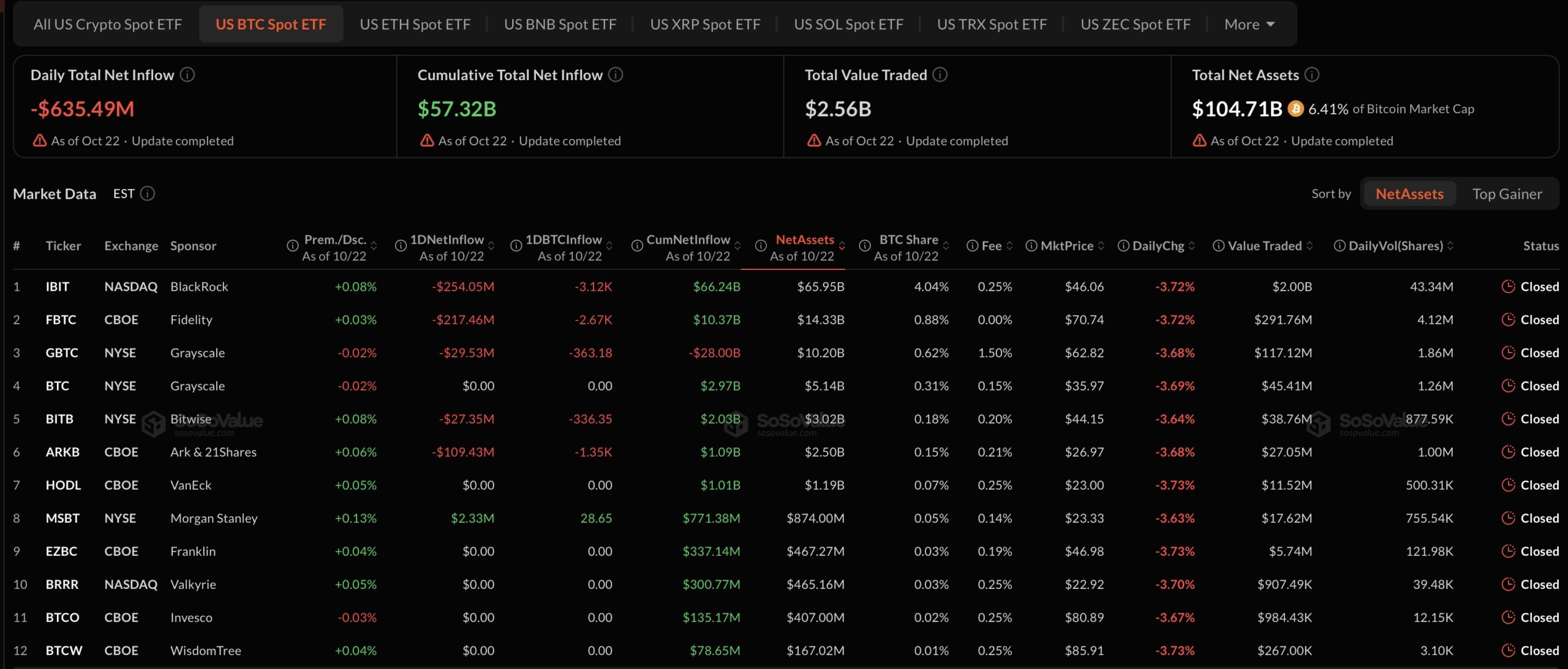The width and height of the screenshot is (1568, 669).
Task: Select the Status column header
Action: [x=1541, y=245]
